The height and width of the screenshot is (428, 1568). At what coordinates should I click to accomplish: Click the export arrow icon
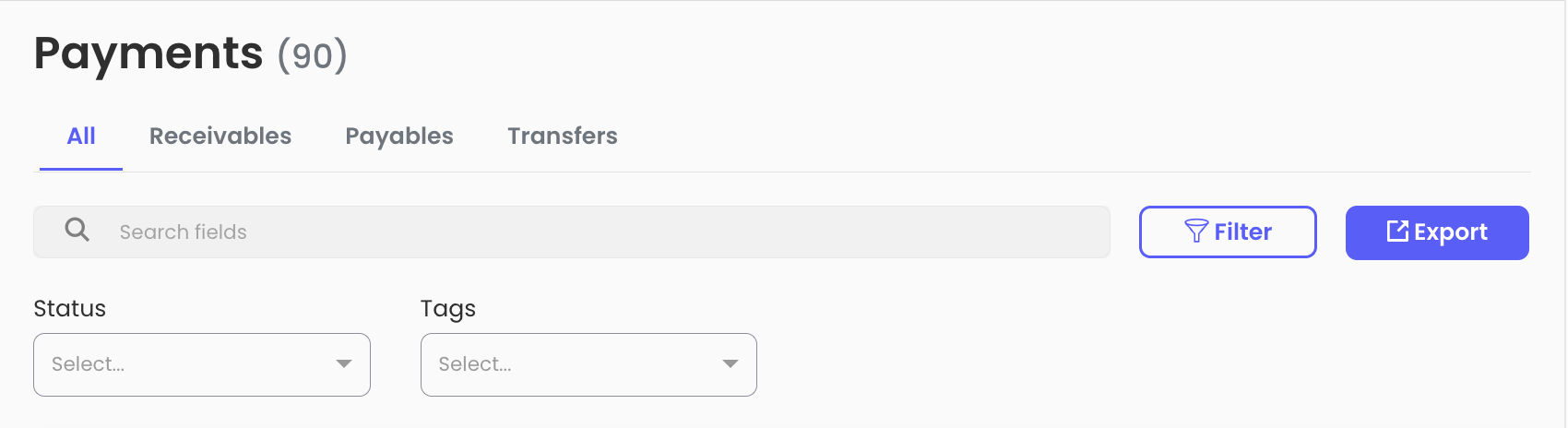(x=1397, y=231)
